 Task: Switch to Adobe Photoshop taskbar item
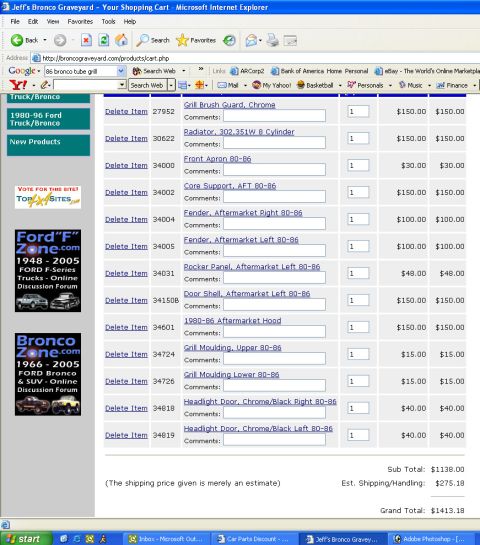pos(430,539)
